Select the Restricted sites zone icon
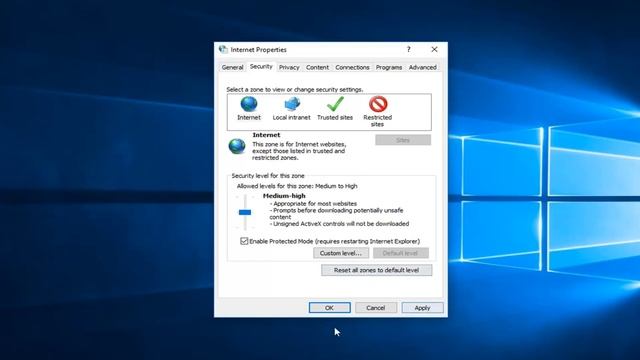This screenshot has width=640, height=360. pyautogui.click(x=378, y=104)
